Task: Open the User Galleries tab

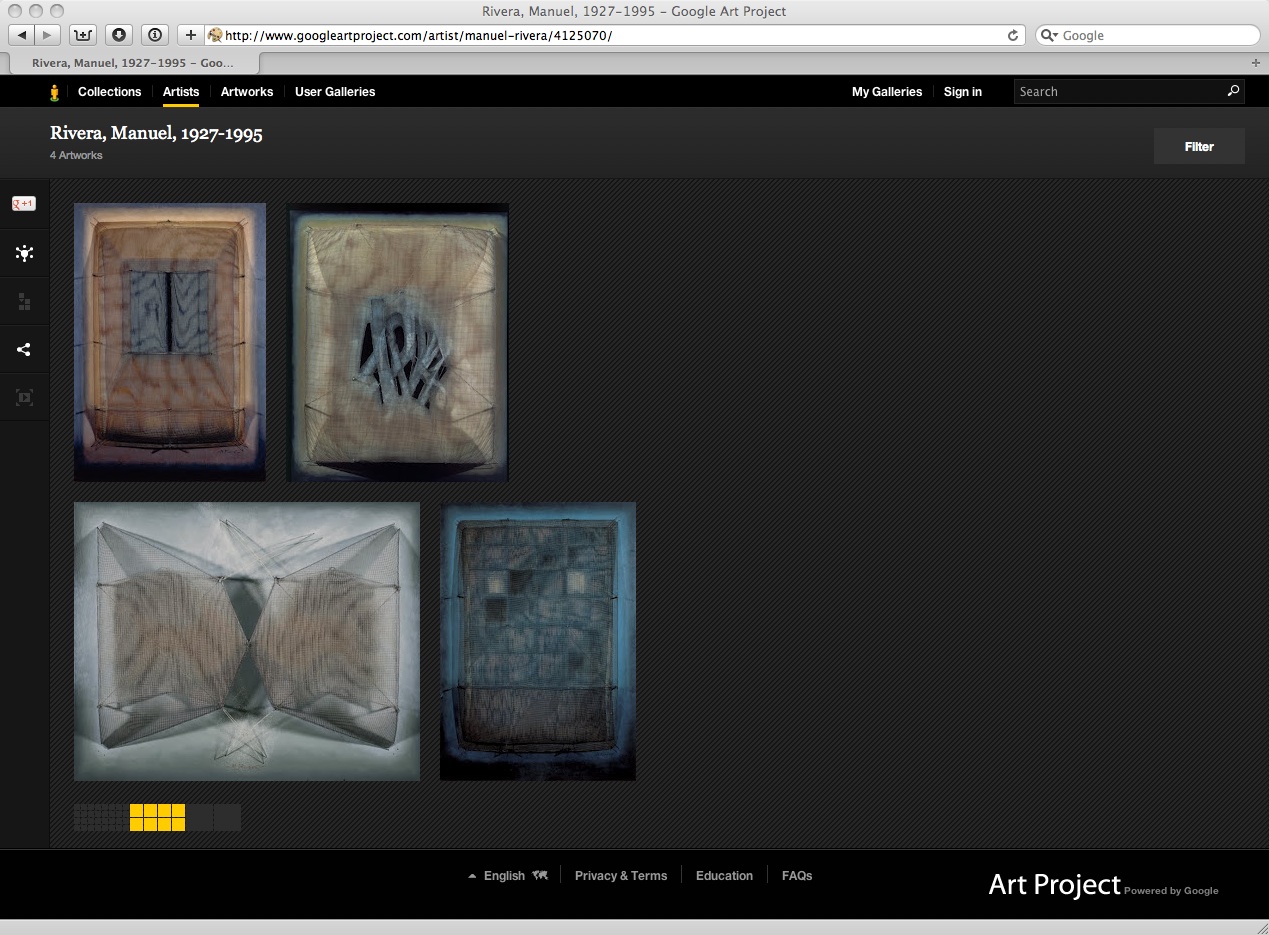Action: 335,91
